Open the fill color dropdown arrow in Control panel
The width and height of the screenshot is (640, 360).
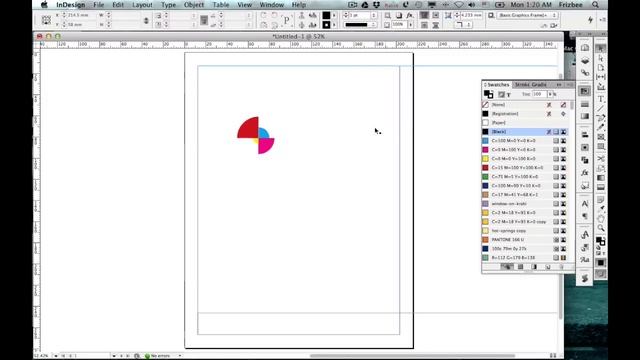[334, 15]
